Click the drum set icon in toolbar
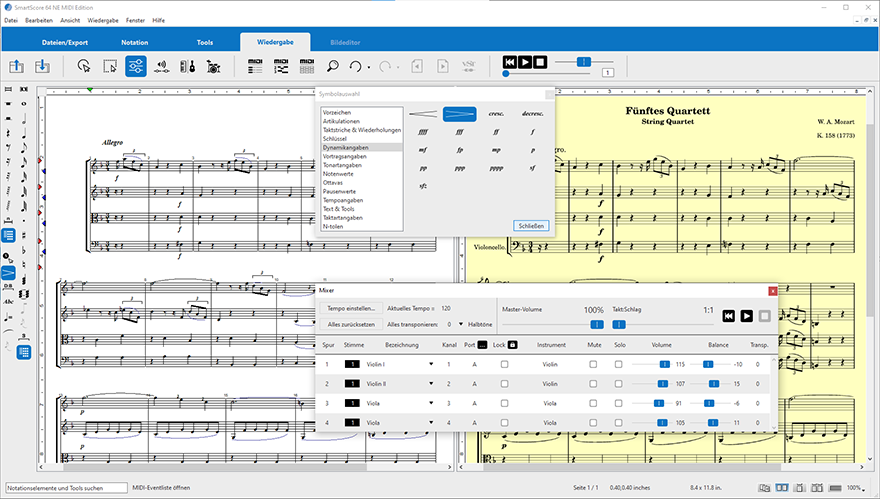The width and height of the screenshot is (880, 499). pos(212,67)
